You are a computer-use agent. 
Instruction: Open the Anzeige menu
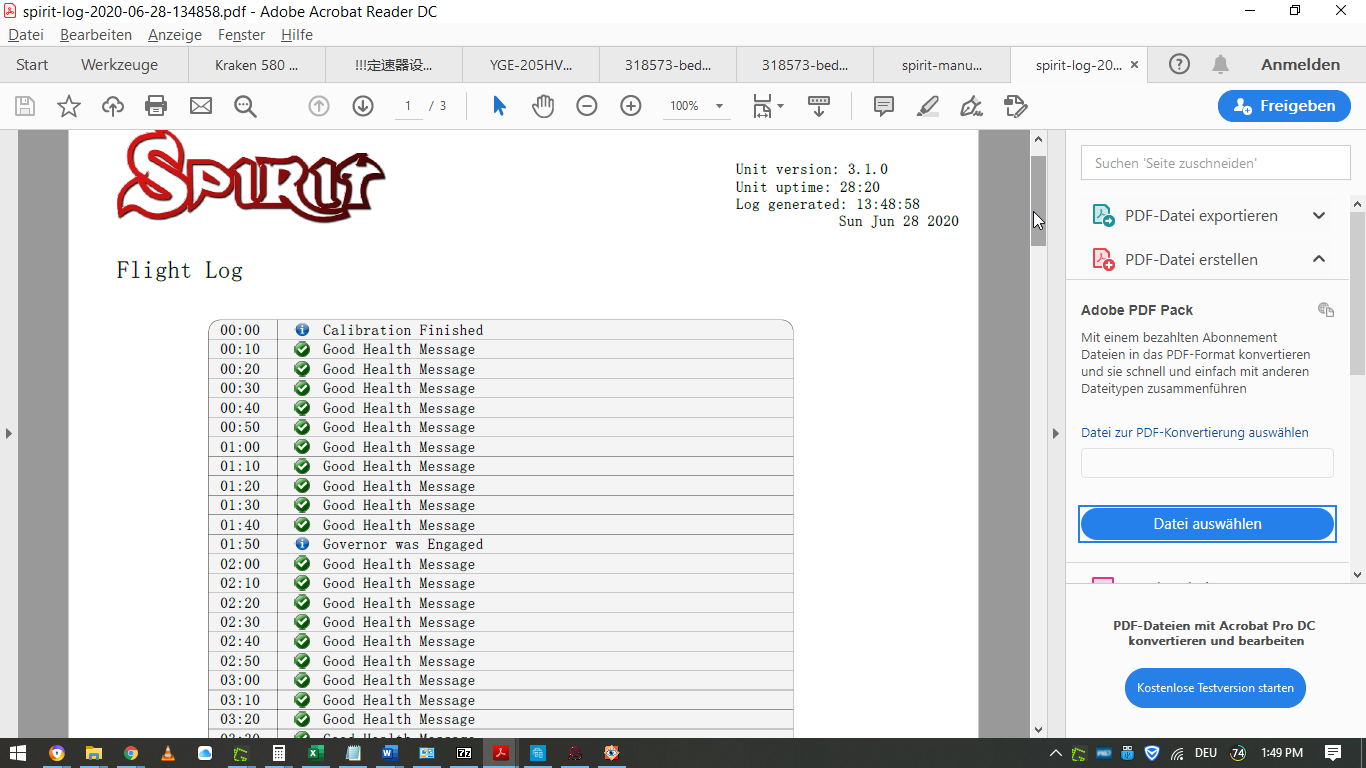coord(174,35)
